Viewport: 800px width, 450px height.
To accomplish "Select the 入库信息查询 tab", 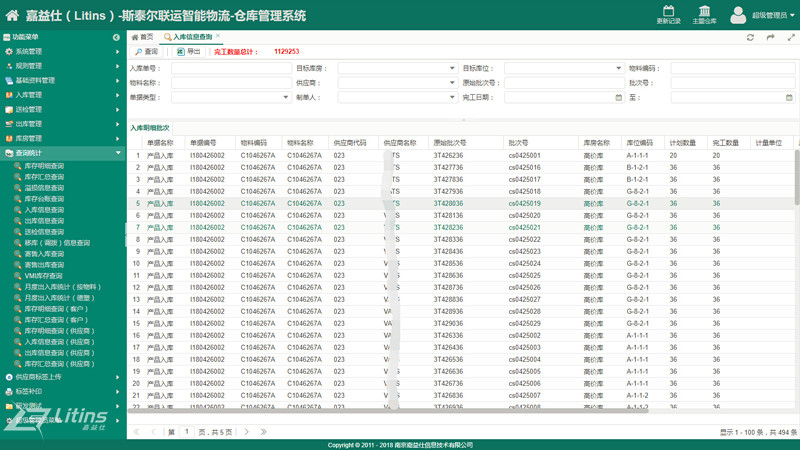I will (192, 37).
